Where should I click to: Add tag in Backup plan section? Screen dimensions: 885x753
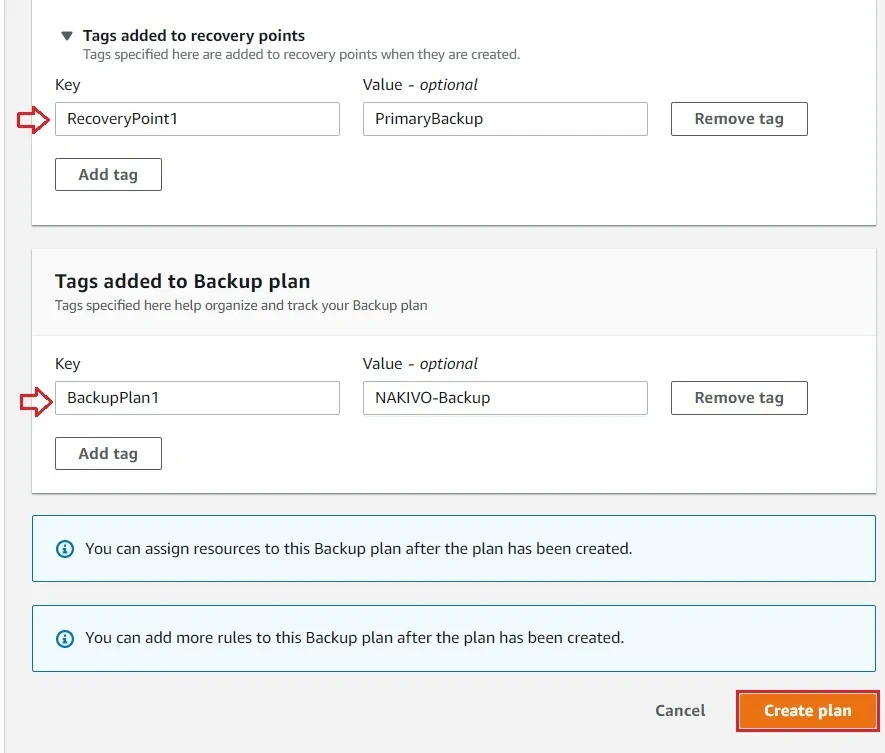coord(108,453)
